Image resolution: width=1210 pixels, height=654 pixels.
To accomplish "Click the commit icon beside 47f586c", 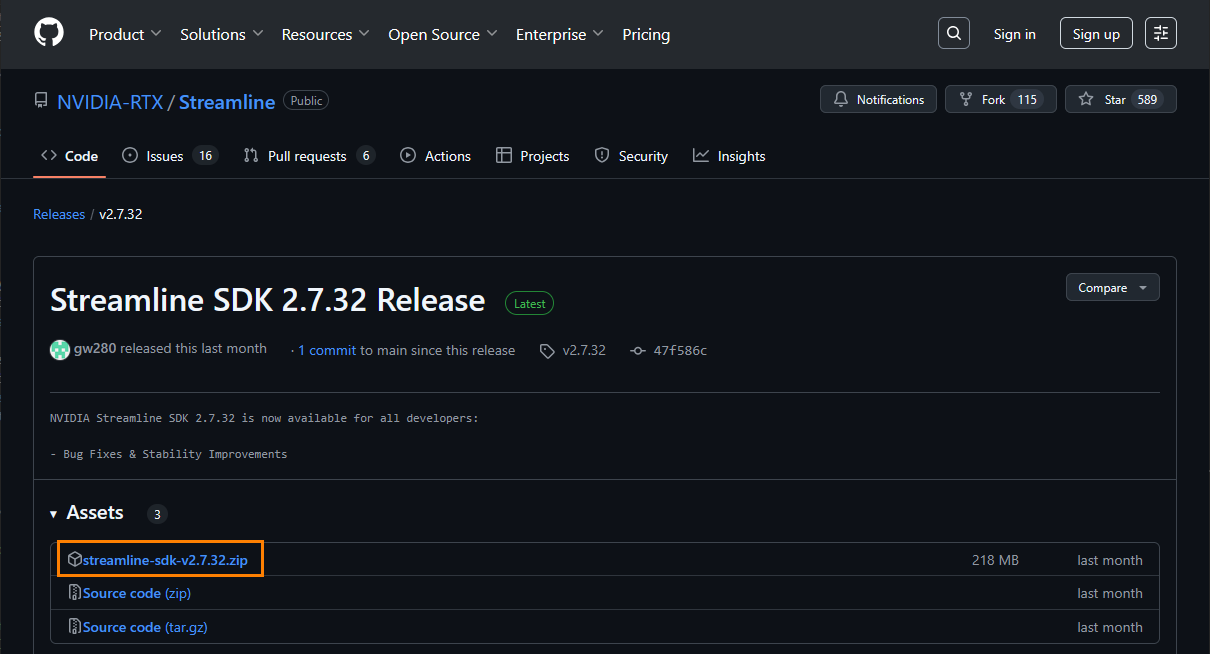I will click(638, 351).
